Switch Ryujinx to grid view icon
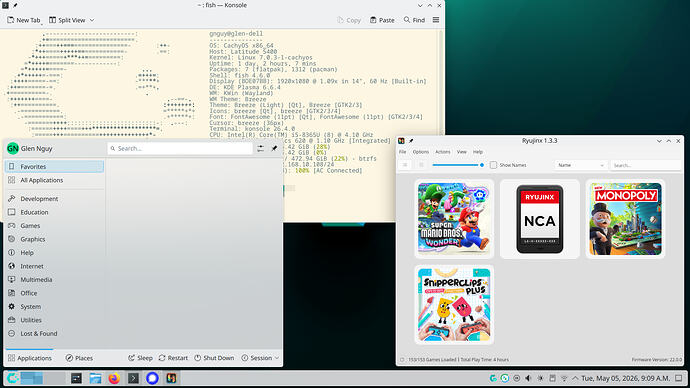This screenshot has height=388, width=690. [421, 165]
